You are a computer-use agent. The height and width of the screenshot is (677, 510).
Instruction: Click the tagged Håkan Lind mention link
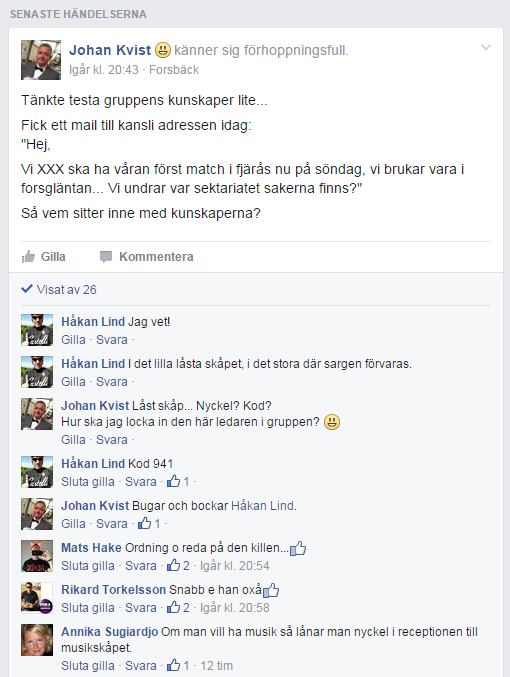point(264,505)
